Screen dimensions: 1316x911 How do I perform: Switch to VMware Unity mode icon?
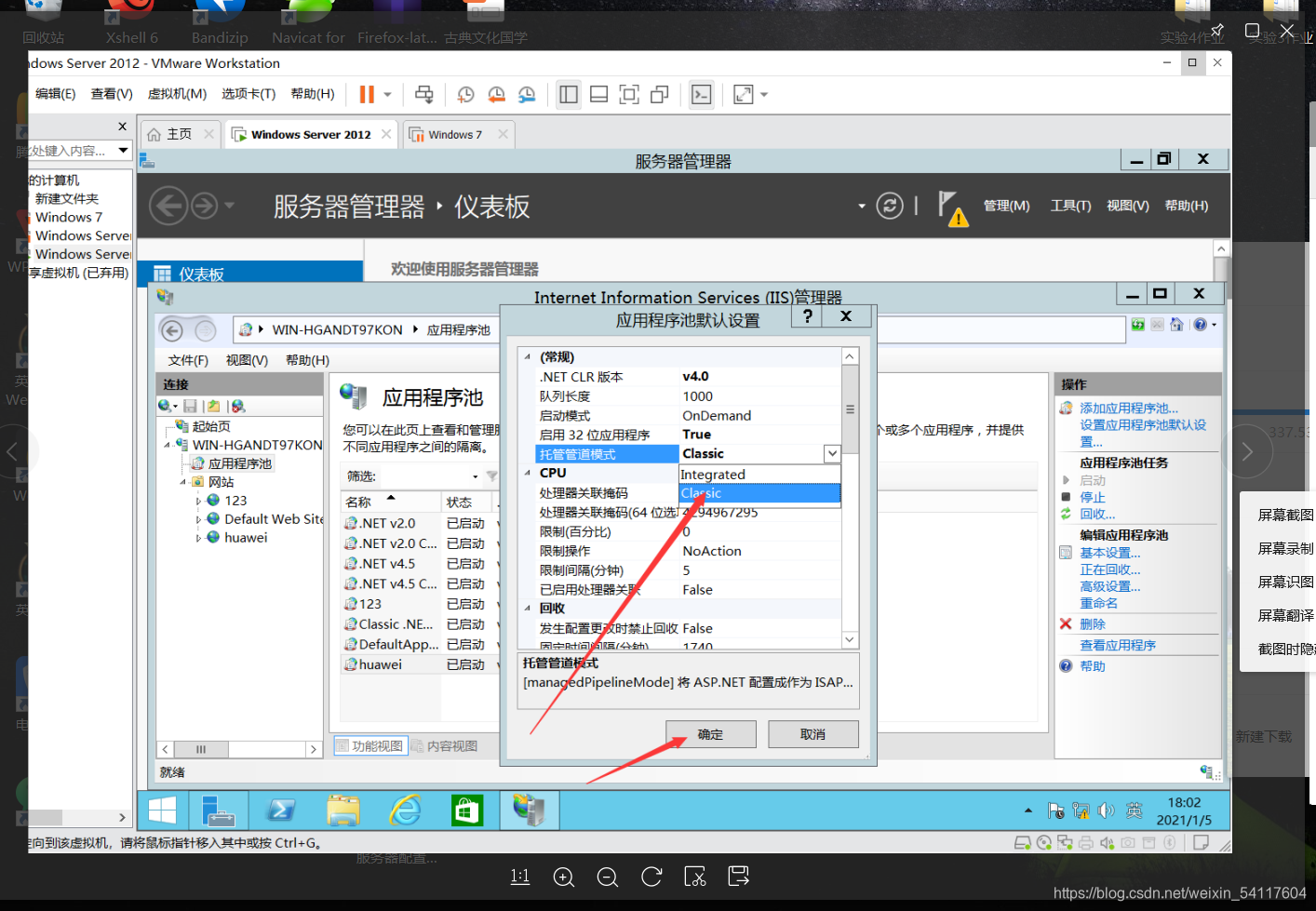pyautogui.click(x=660, y=95)
